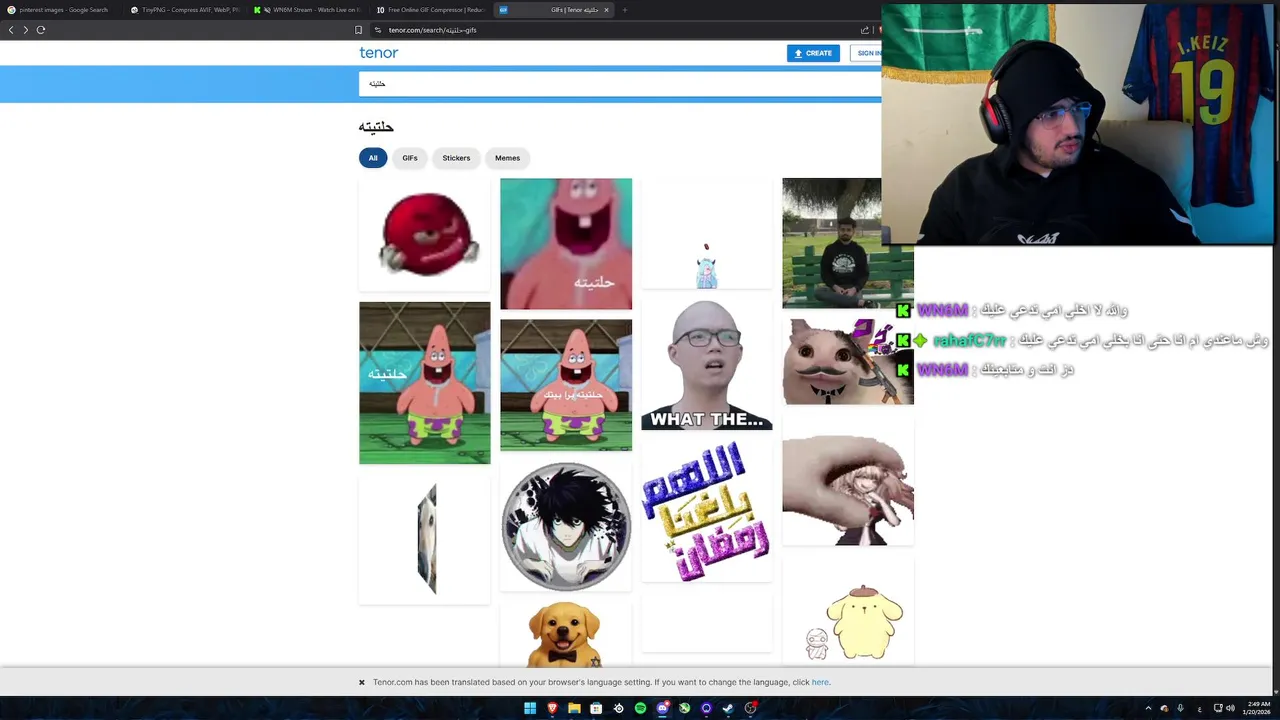Screen dimensions: 1280x720
Task: Go forward with the browser forward arrow
Action: 26,30
